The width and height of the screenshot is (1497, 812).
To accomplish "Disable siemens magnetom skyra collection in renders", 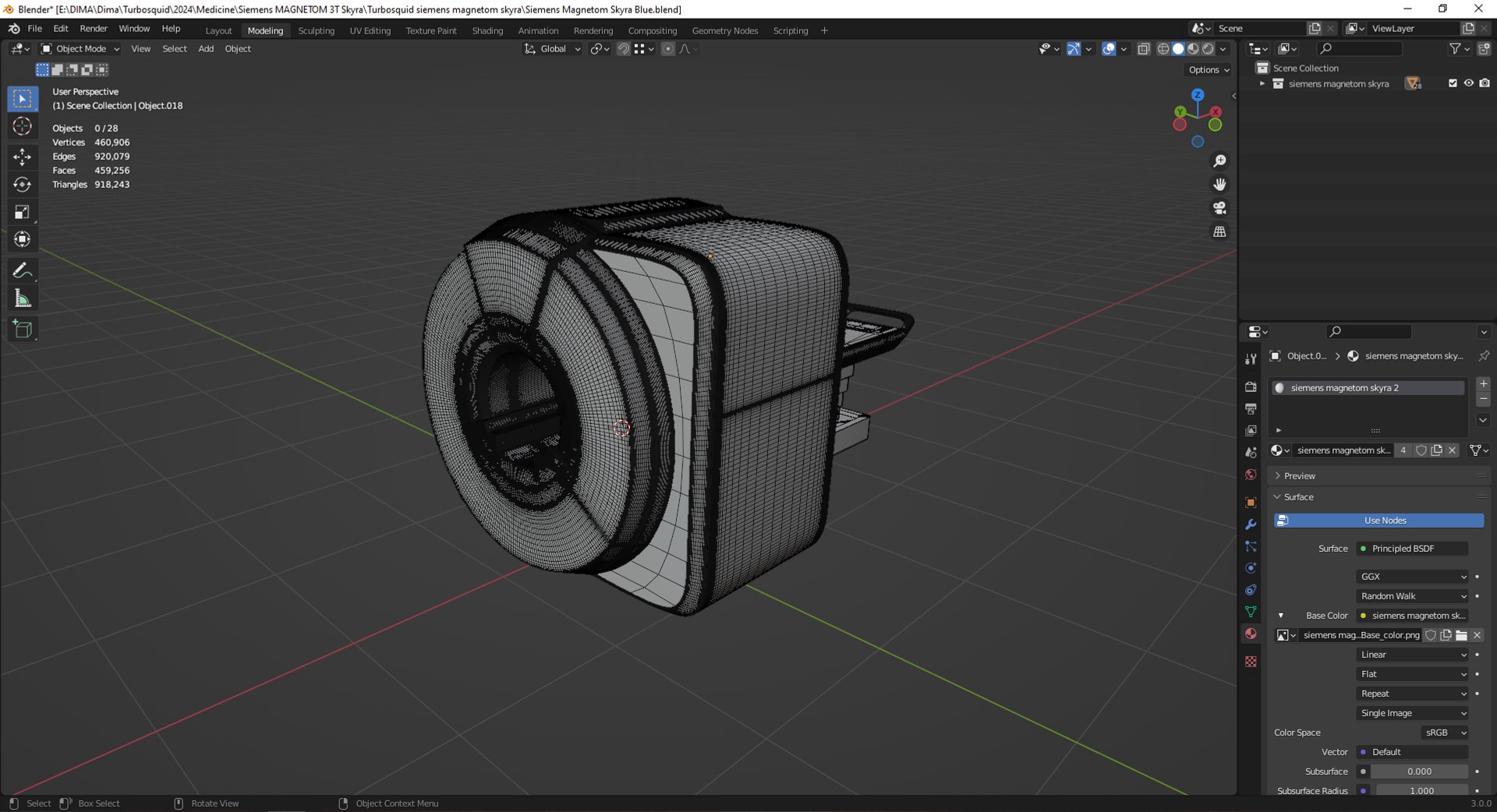I will (1485, 83).
